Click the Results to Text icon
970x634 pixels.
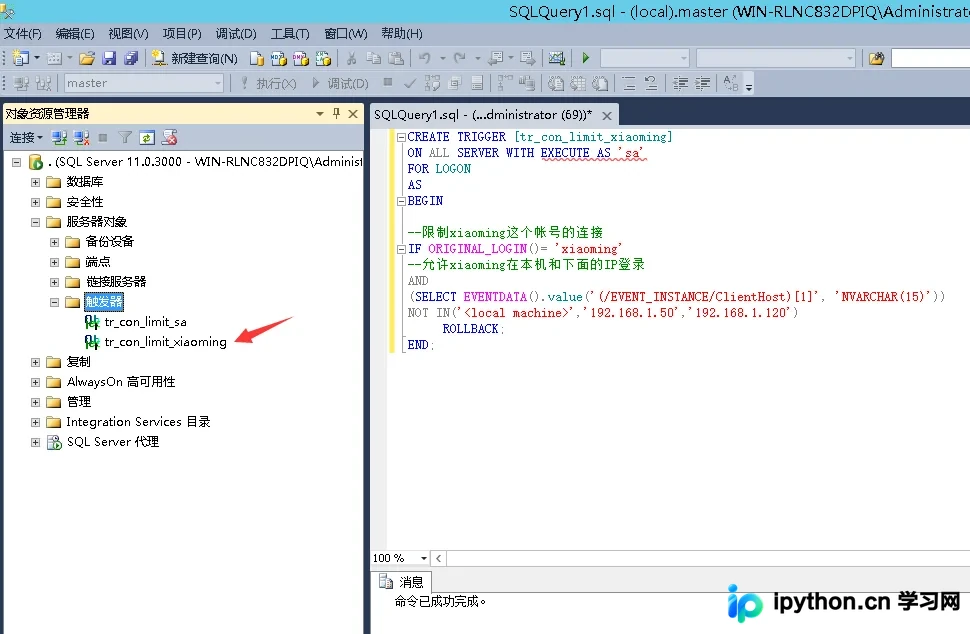pyautogui.click(x=556, y=83)
